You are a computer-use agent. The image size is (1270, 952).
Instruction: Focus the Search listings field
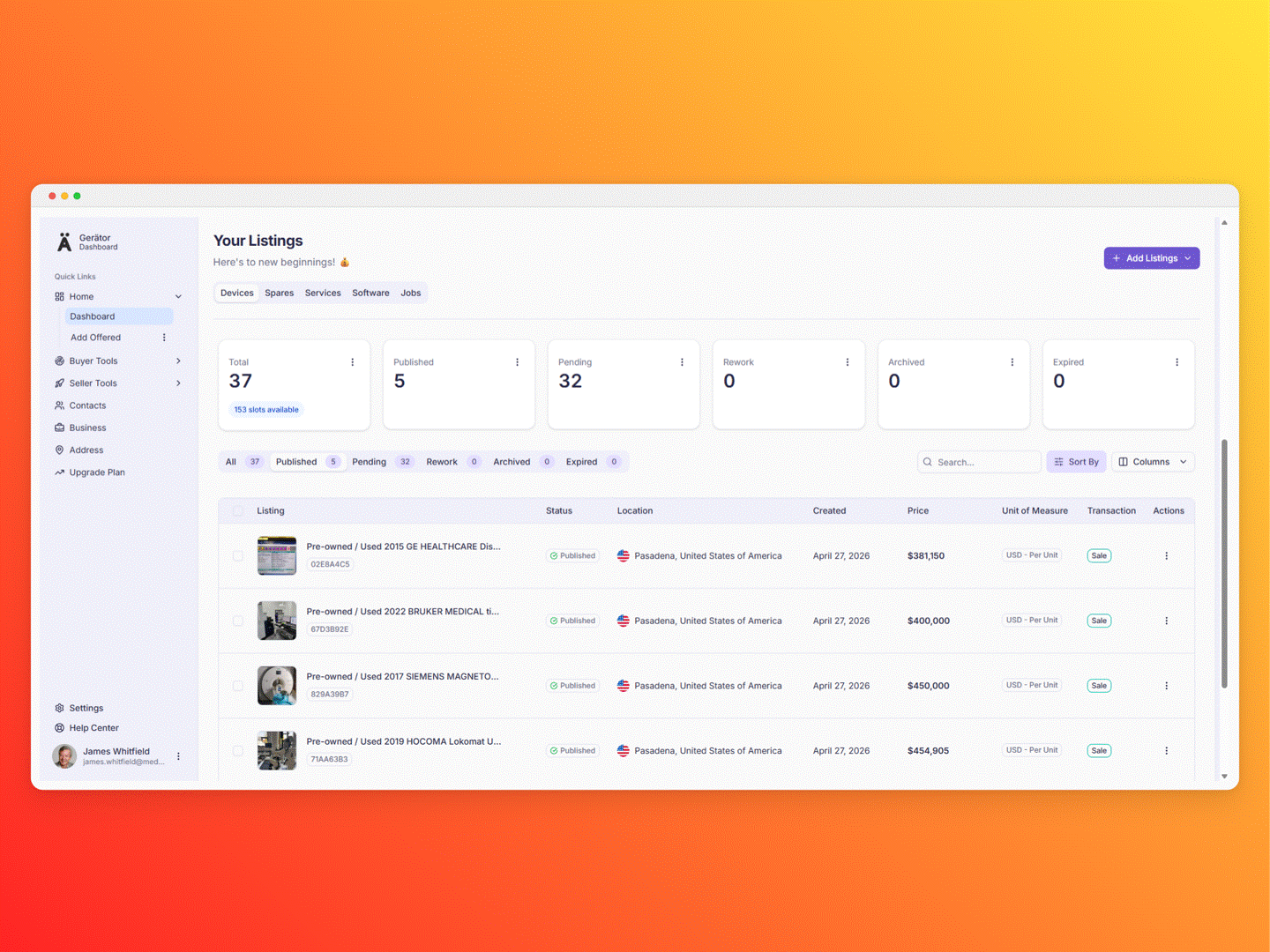[979, 462]
